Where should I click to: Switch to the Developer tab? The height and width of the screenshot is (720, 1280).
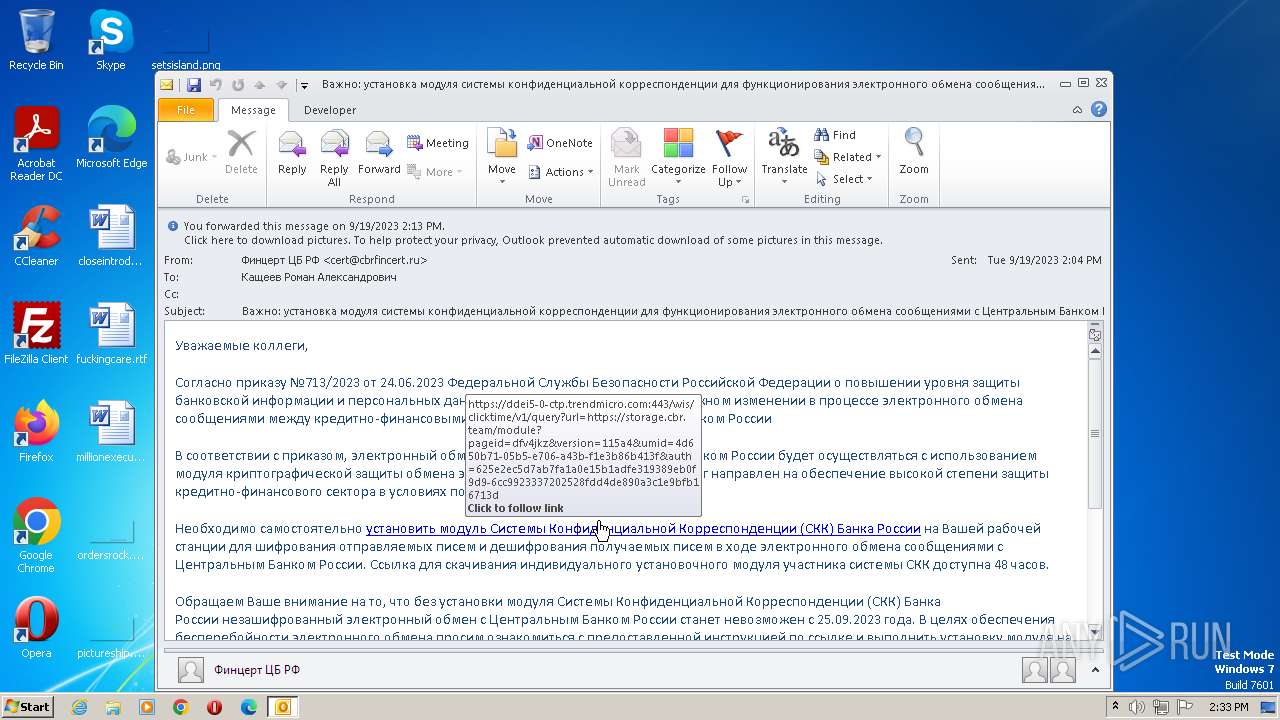(x=330, y=110)
